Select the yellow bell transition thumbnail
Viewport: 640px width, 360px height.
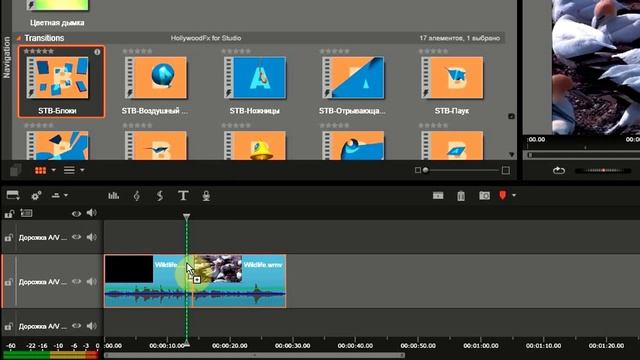coord(255,145)
